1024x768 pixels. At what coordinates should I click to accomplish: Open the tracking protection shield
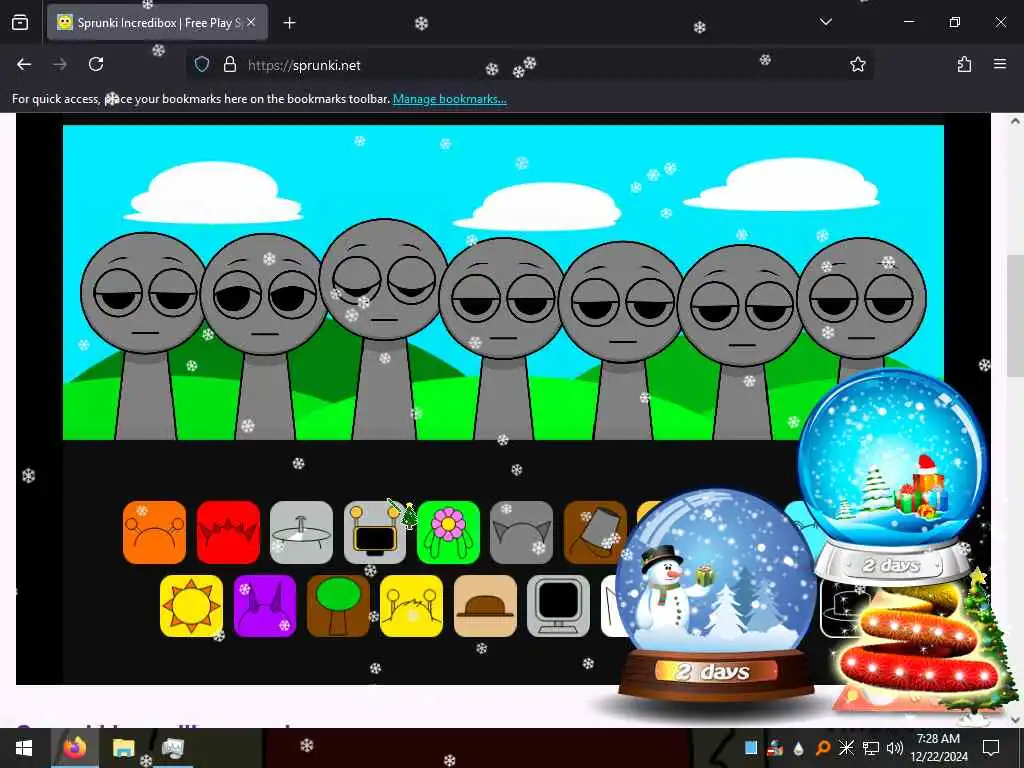pyautogui.click(x=202, y=65)
